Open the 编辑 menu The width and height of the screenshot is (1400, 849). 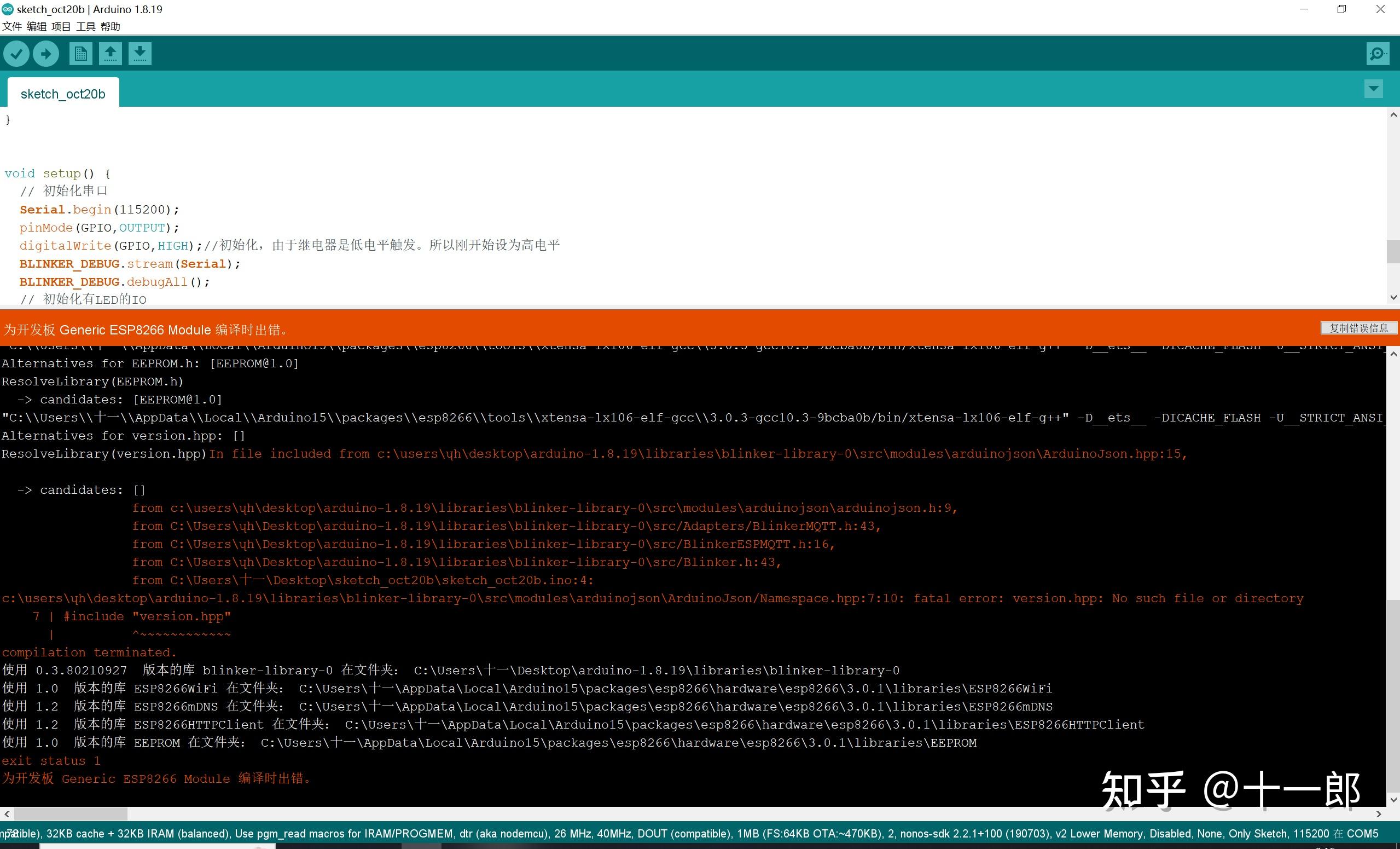[36, 26]
